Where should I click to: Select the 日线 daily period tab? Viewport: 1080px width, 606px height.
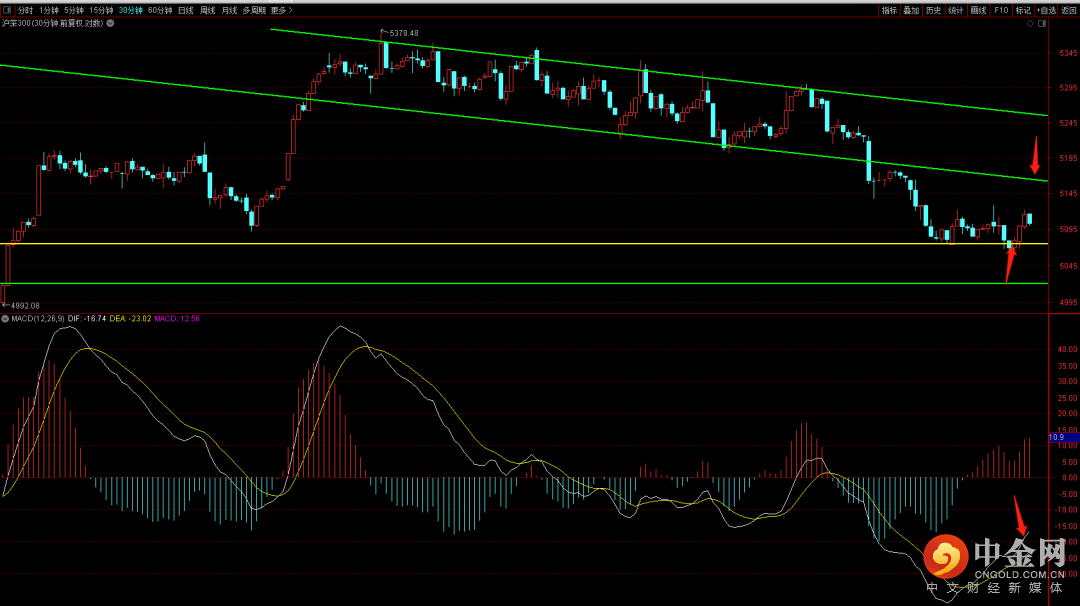point(186,10)
